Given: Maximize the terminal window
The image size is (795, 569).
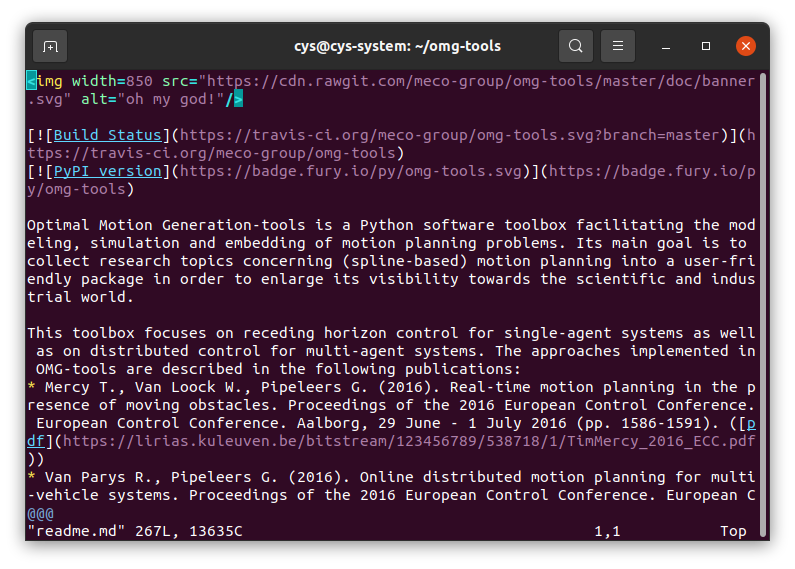Looking at the screenshot, I should point(706,46).
